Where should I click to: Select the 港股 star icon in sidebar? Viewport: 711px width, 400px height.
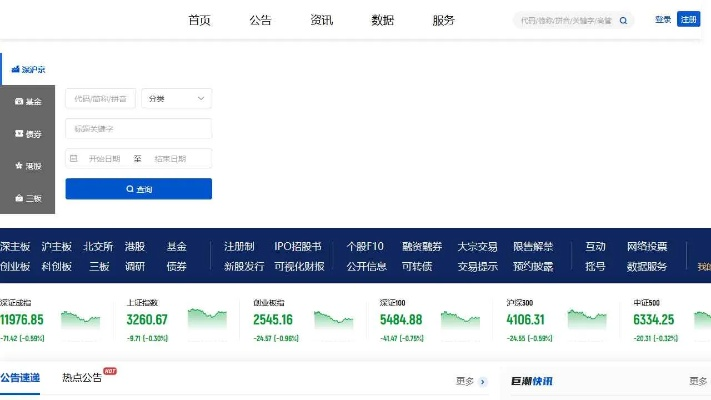point(20,166)
